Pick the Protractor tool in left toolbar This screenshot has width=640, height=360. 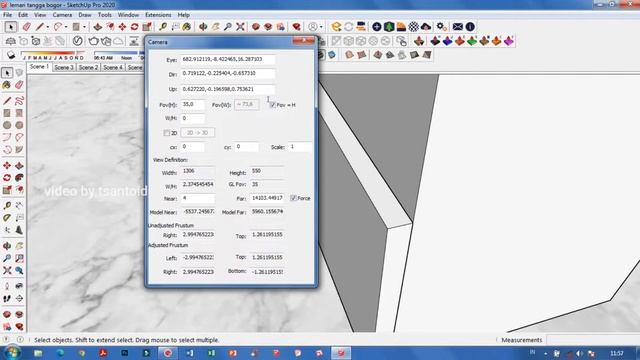point(7,218)
